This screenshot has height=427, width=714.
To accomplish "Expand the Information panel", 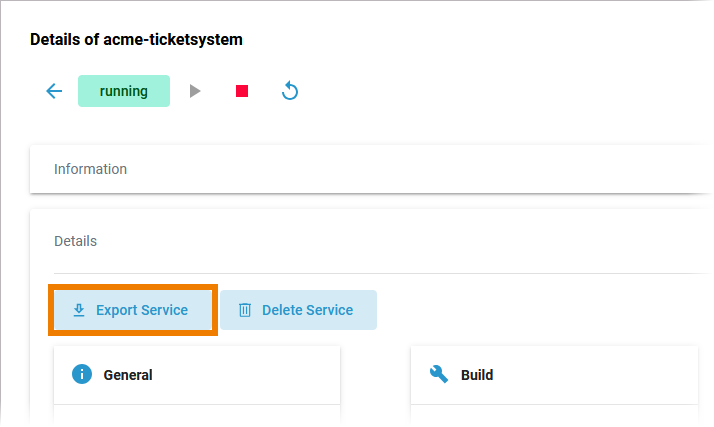I will click(370, 169).
